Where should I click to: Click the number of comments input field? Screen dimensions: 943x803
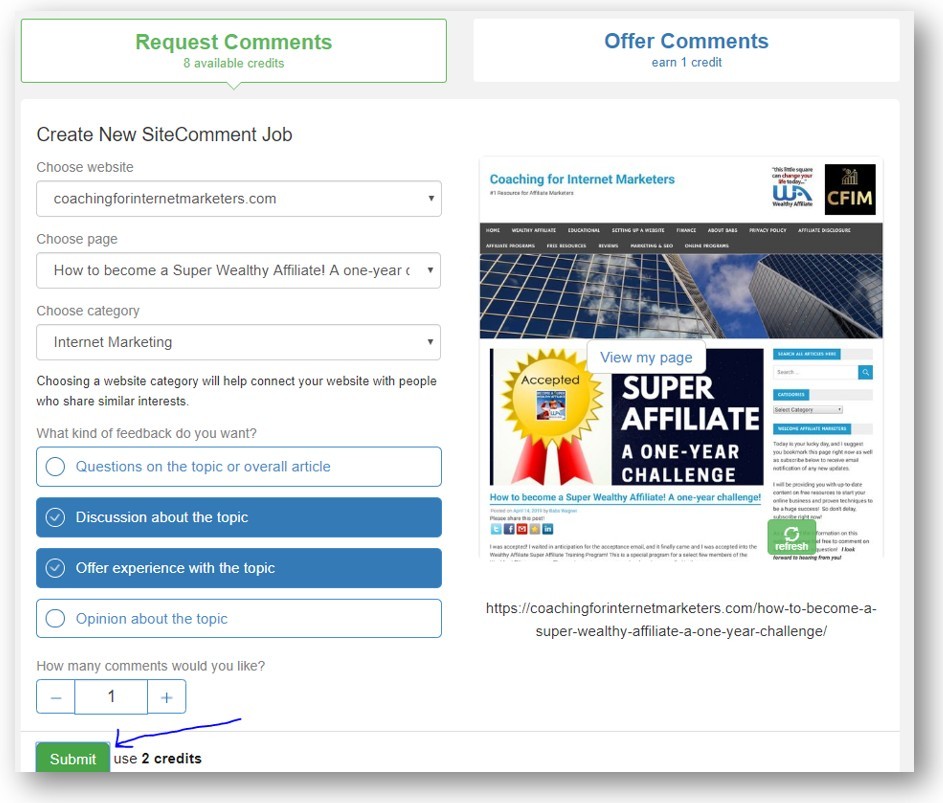[x=111, y=697]
